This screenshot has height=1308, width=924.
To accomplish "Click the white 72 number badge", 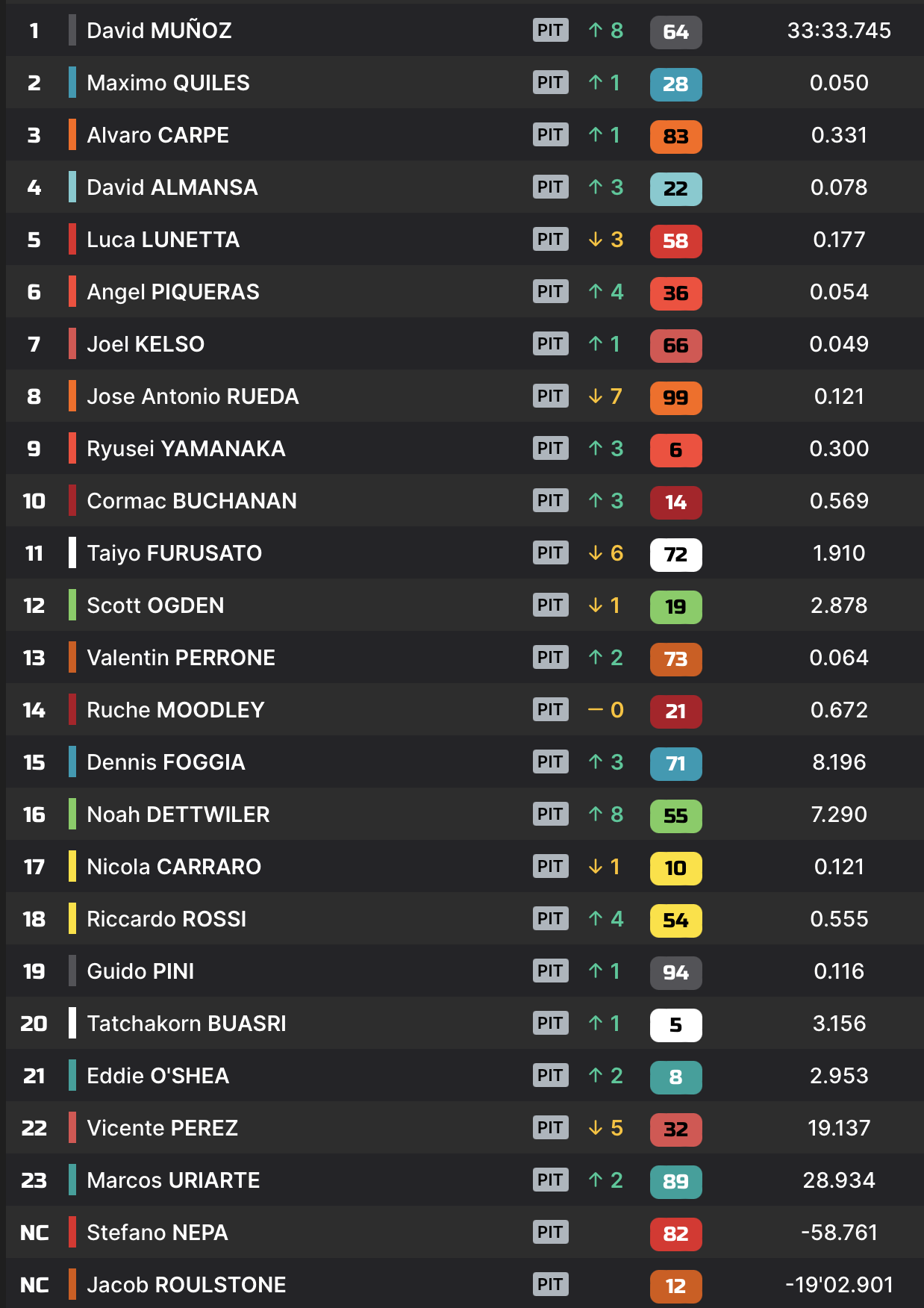I will [x=675, y=555].
